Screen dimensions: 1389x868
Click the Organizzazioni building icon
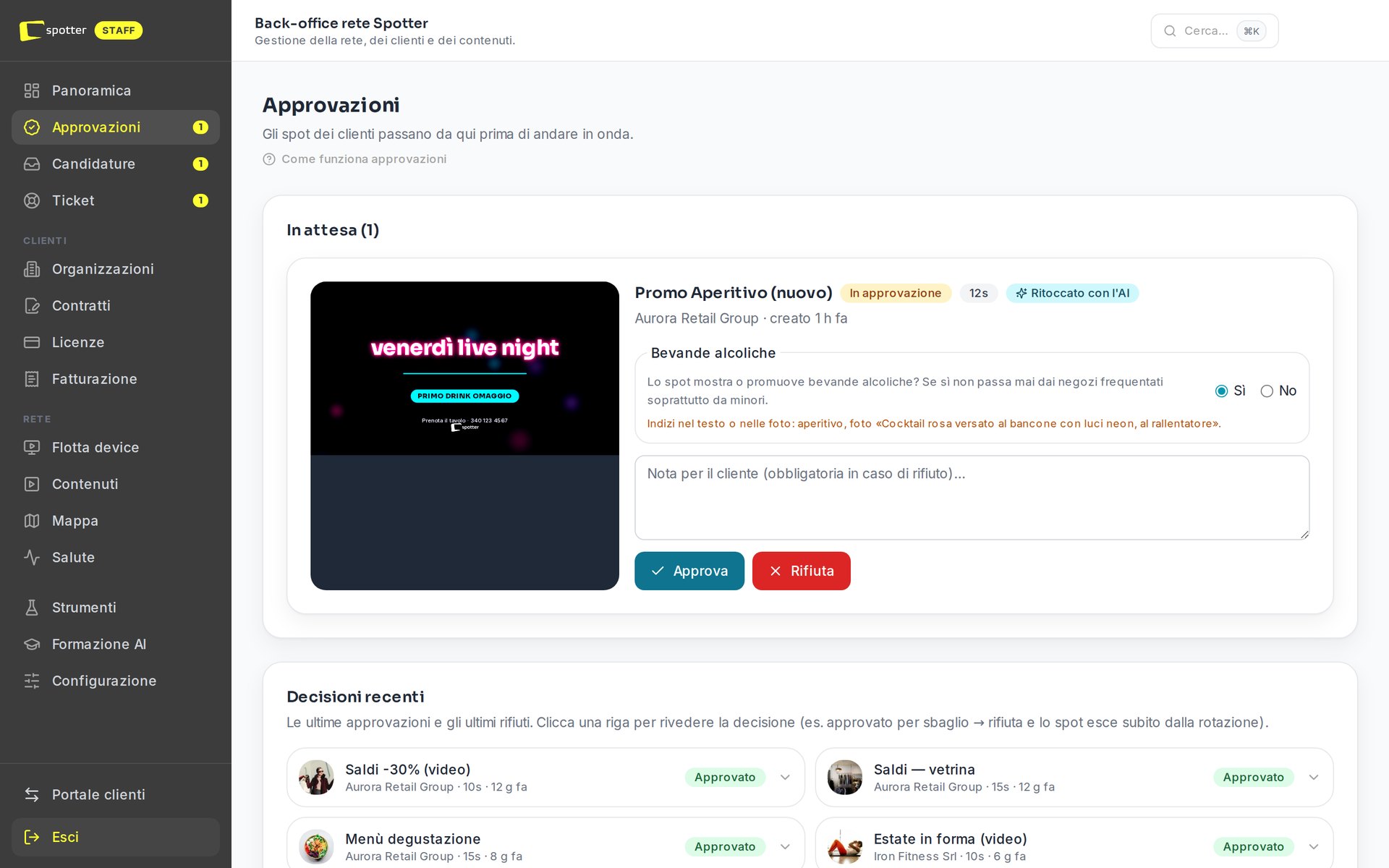click(32, 269)
